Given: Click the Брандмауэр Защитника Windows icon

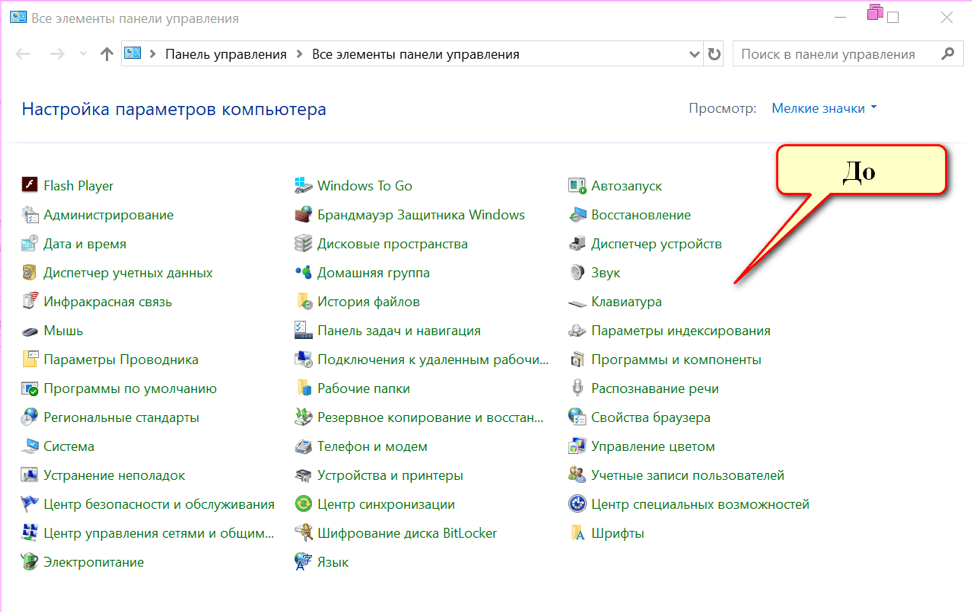Looking at the screenshot, I should 303,214.
